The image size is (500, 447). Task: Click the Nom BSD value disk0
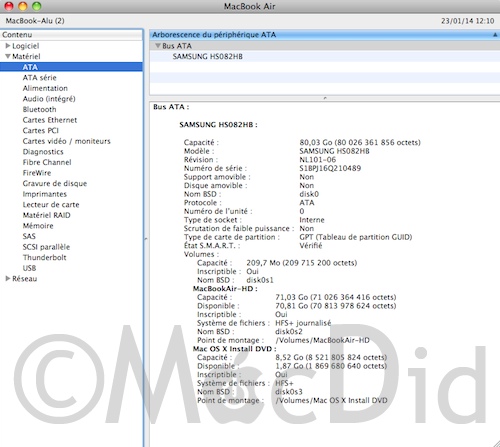(x=309, y=194)
